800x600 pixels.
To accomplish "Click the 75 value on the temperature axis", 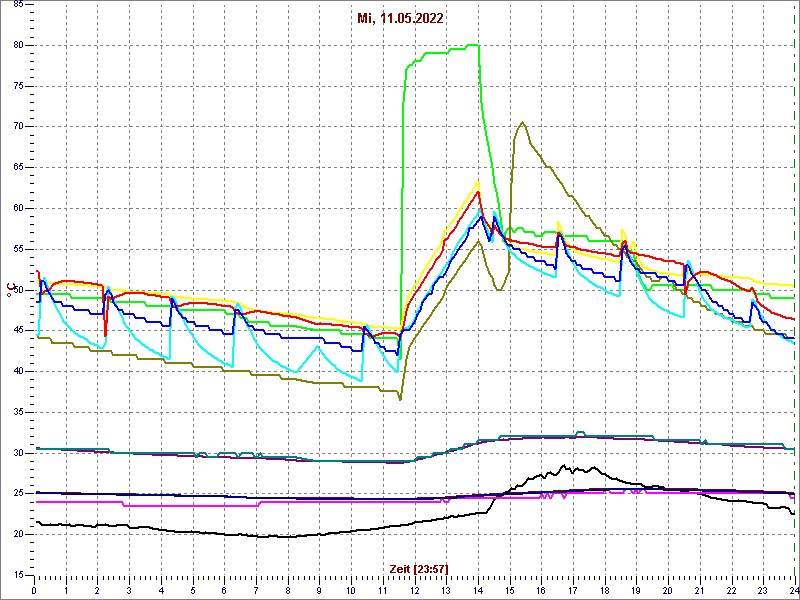I will click(x=17, y=86).
